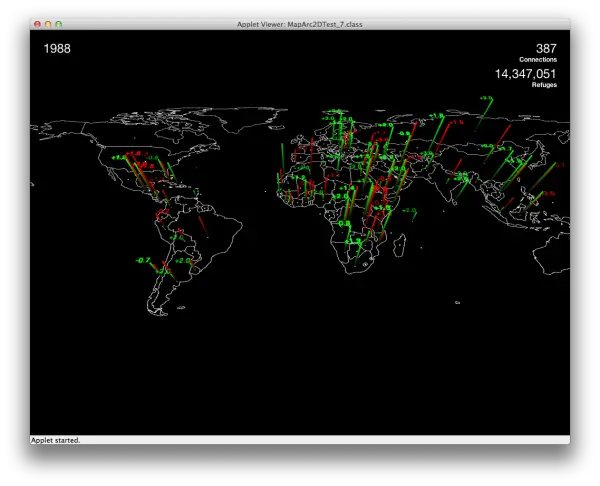The height and width of the screenshot is (486, 600).
Task: Click the Greenland outline
Action: coord(249,119)
